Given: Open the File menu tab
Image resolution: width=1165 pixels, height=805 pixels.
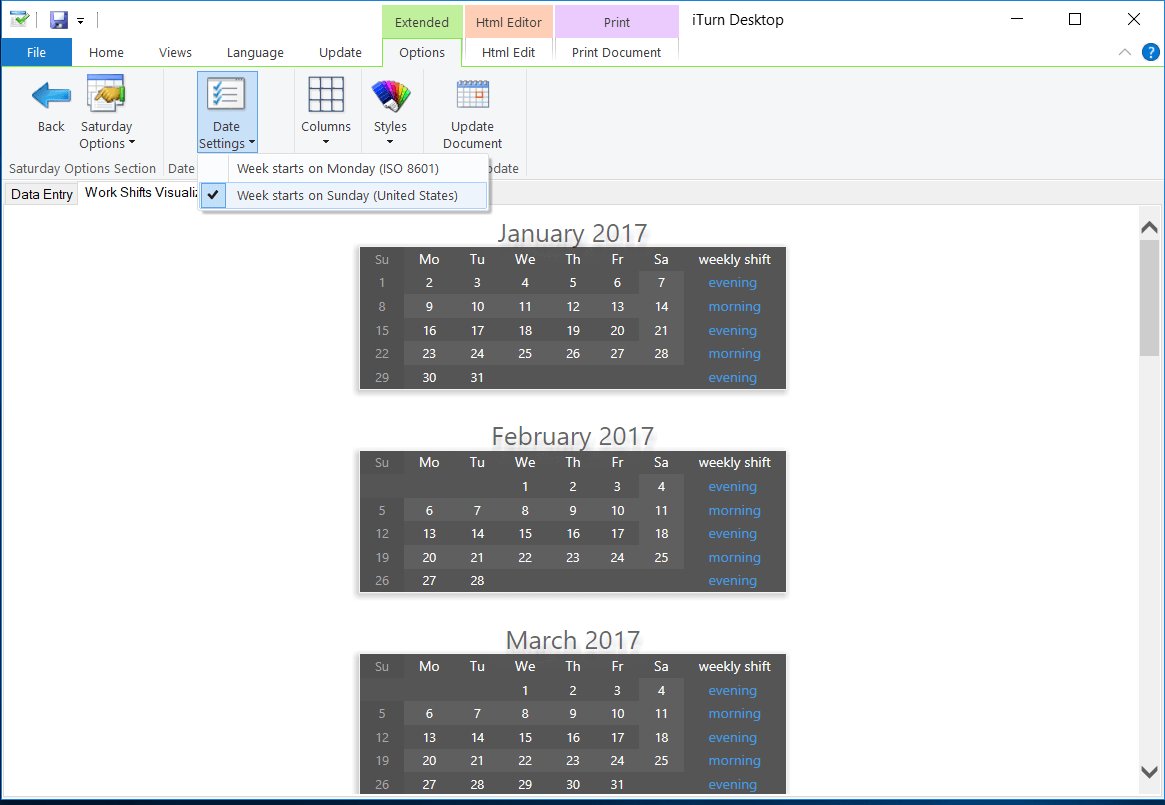Looking at the screenshot, I should 36,53.
